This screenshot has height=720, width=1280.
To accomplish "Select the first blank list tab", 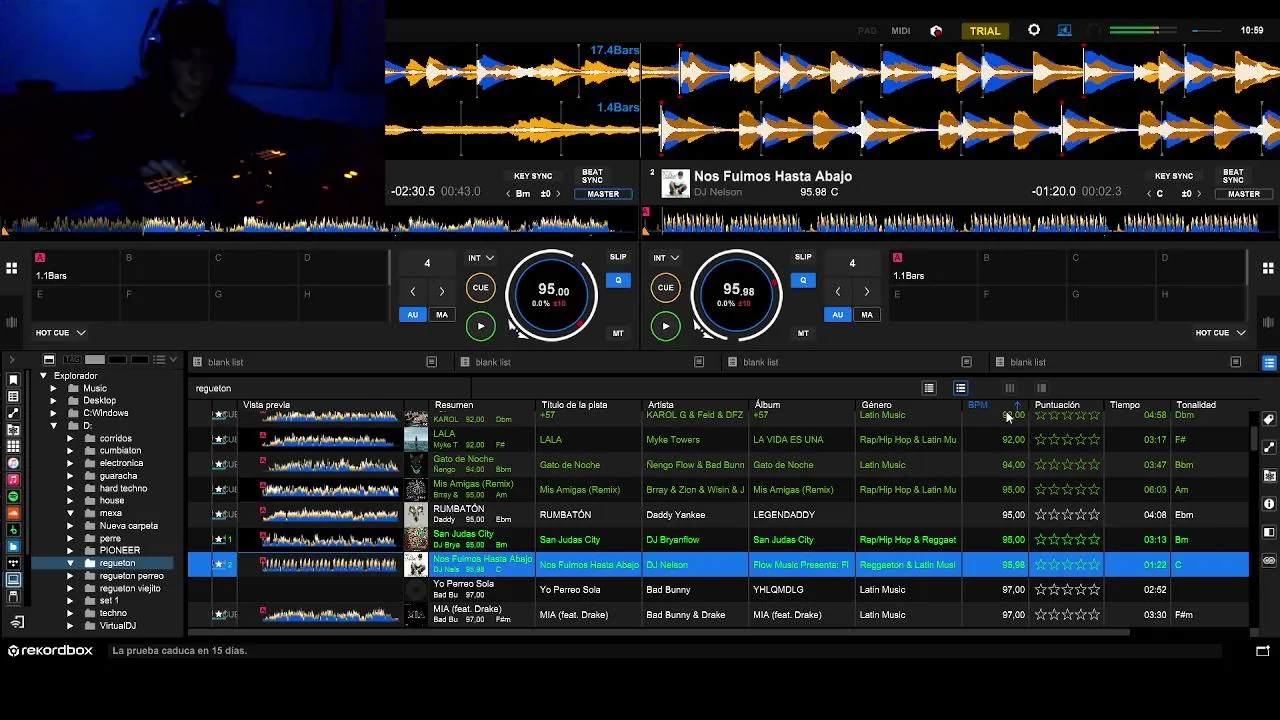I will tap(318, 362).
